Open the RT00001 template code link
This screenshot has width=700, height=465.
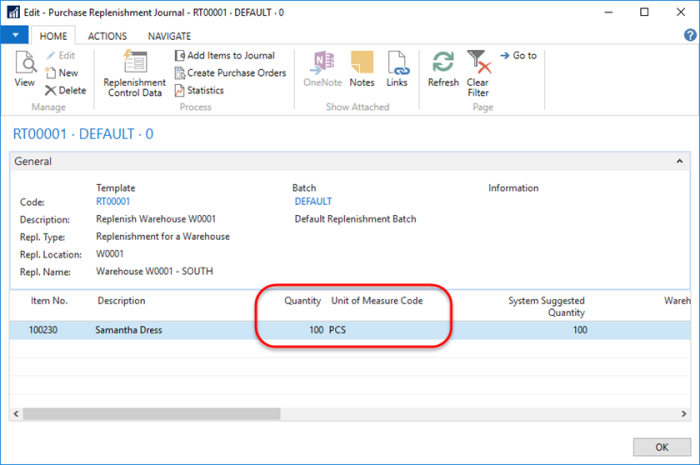tap(113, 202)
